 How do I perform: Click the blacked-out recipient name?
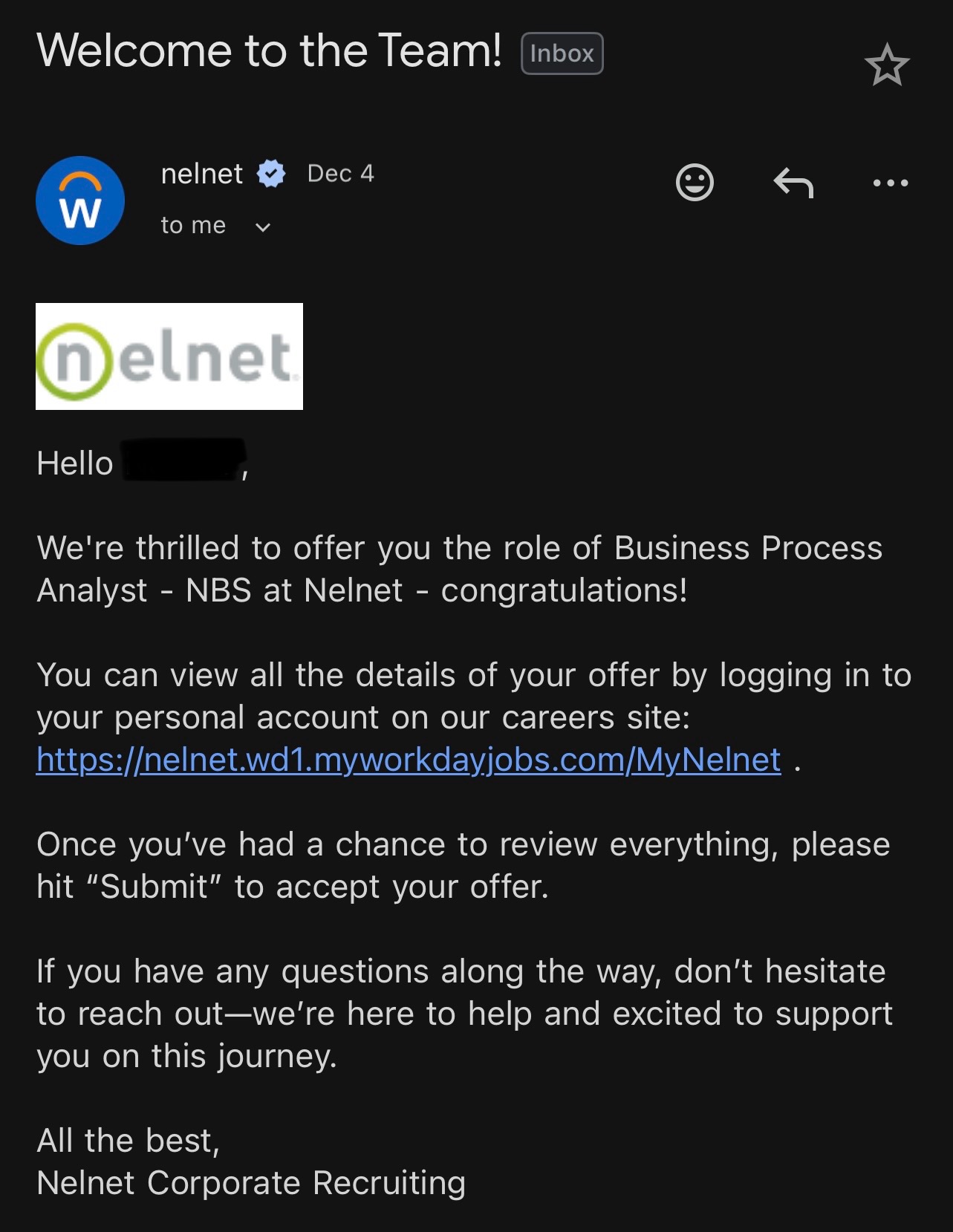pos(183,460)
